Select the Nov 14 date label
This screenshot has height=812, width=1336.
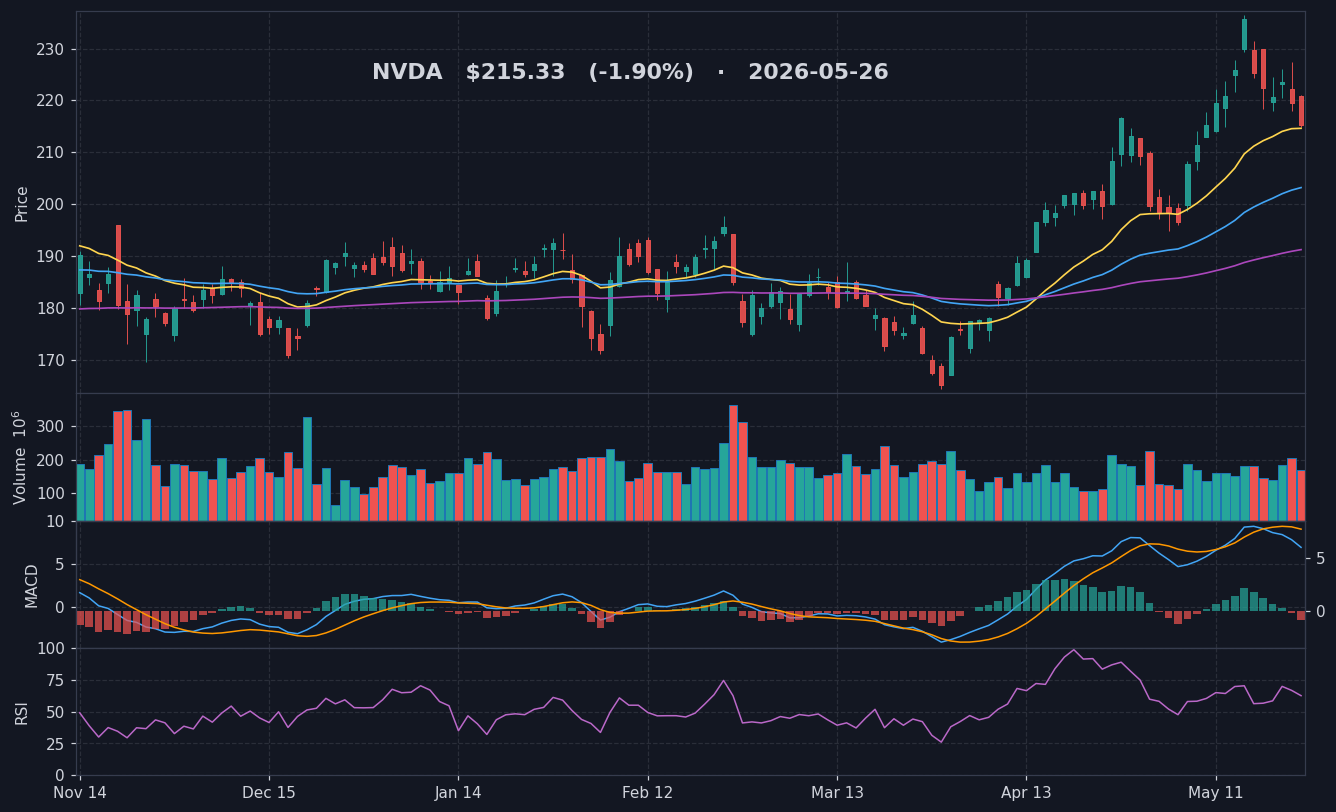[80, 793]
